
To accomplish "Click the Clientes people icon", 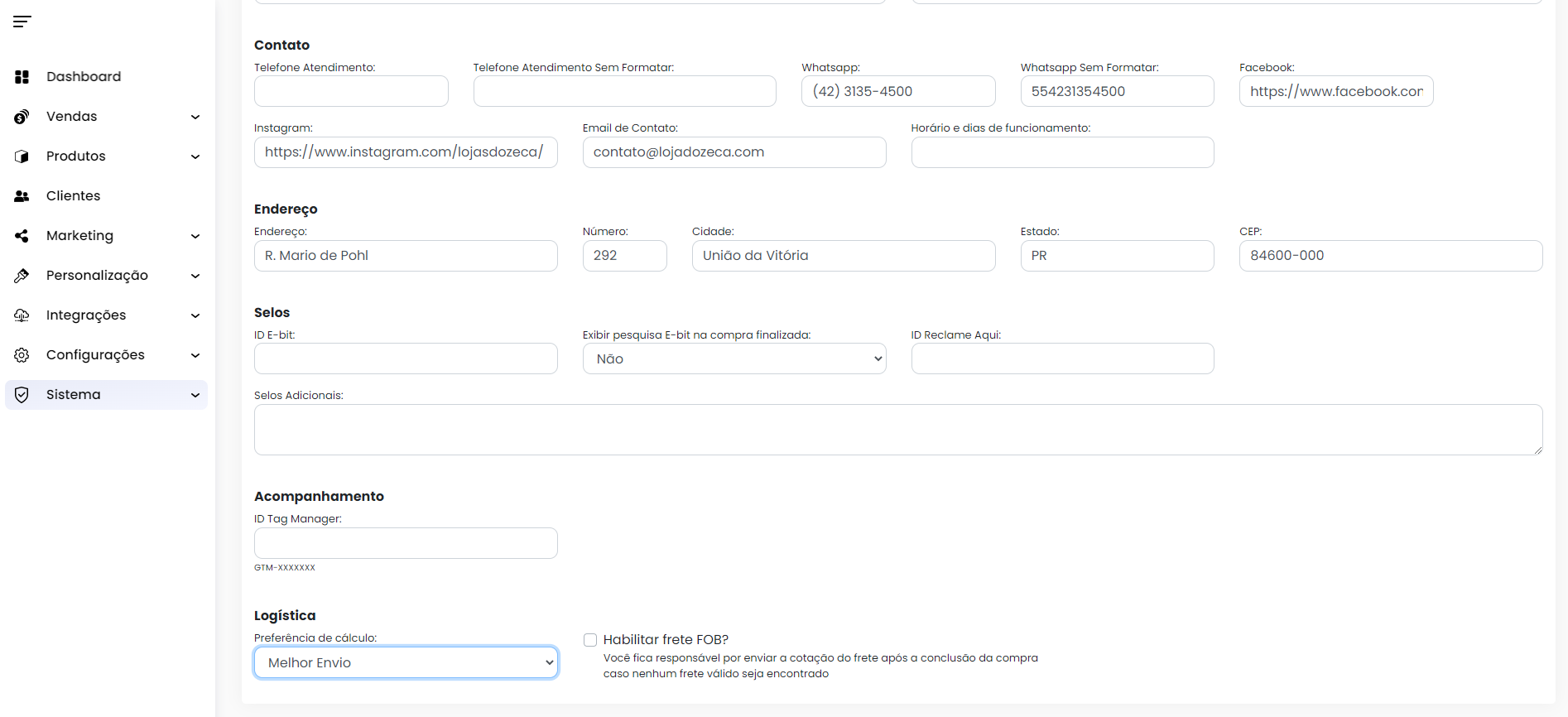I will point(22,196).
